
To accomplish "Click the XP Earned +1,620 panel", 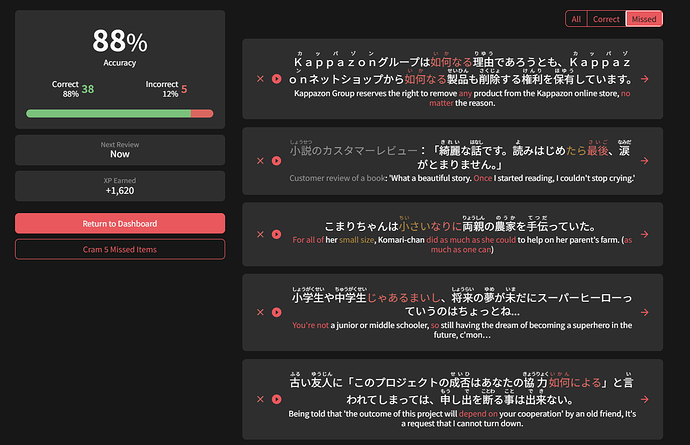I will click(x=120, y=185).
